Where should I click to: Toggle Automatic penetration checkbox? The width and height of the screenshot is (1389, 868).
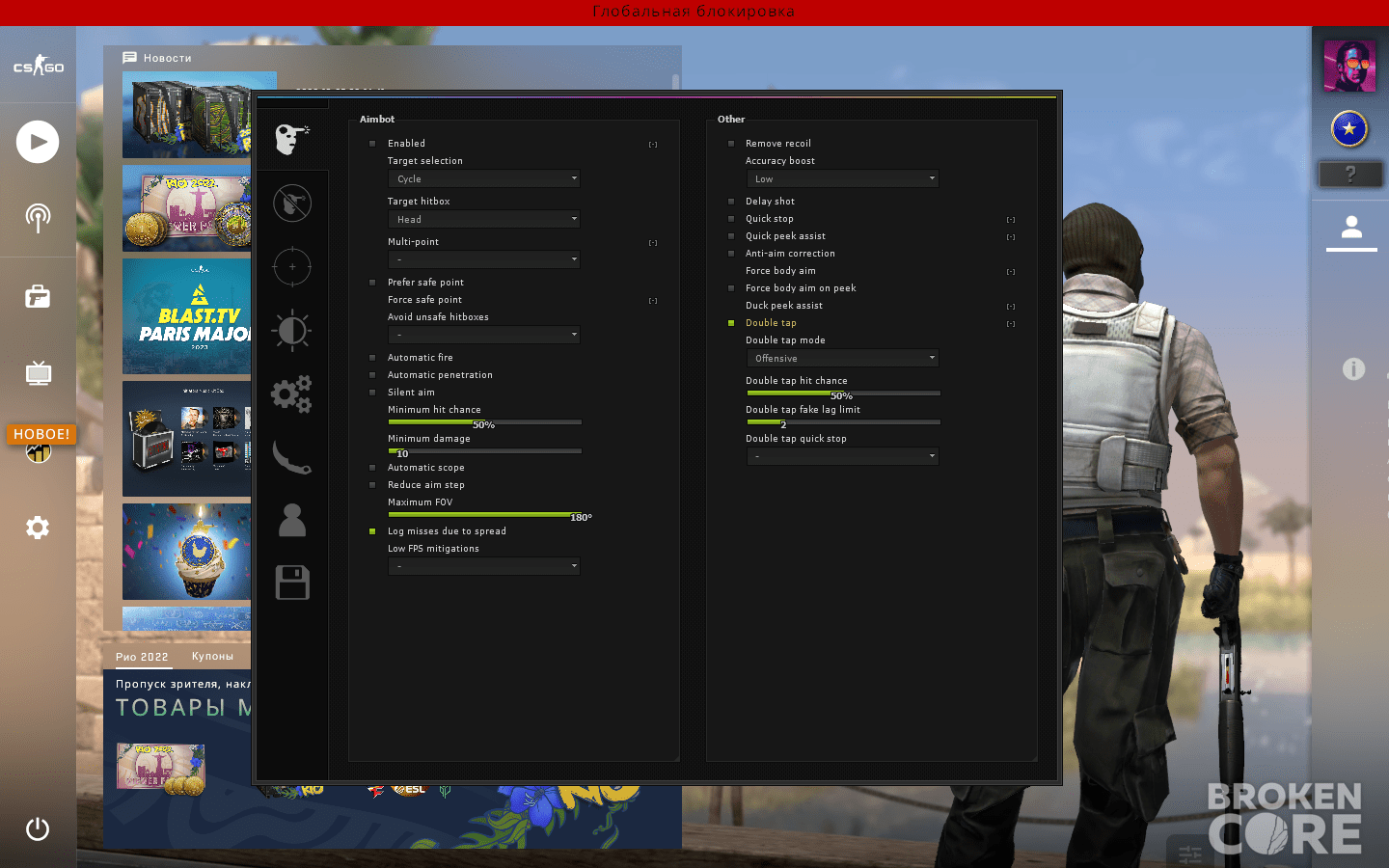coord(372,375)
